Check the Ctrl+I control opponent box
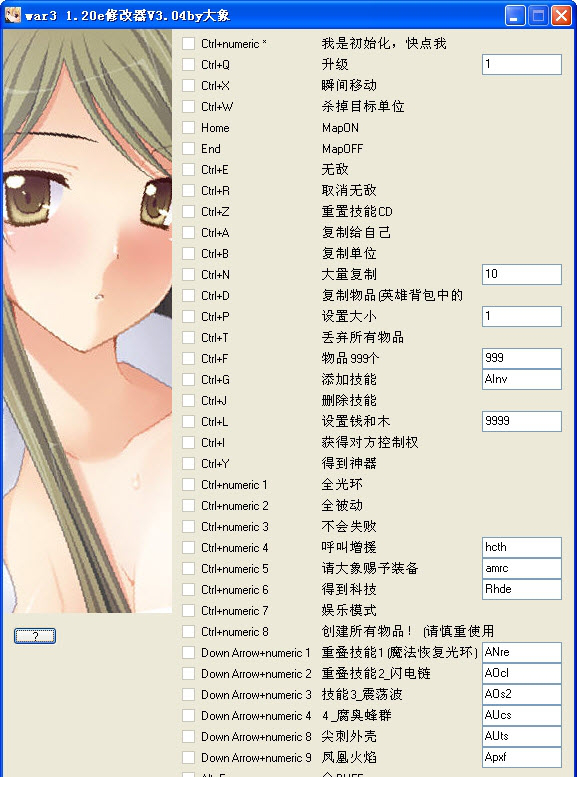This screenshot has height=808, width=577. (189, 443)
